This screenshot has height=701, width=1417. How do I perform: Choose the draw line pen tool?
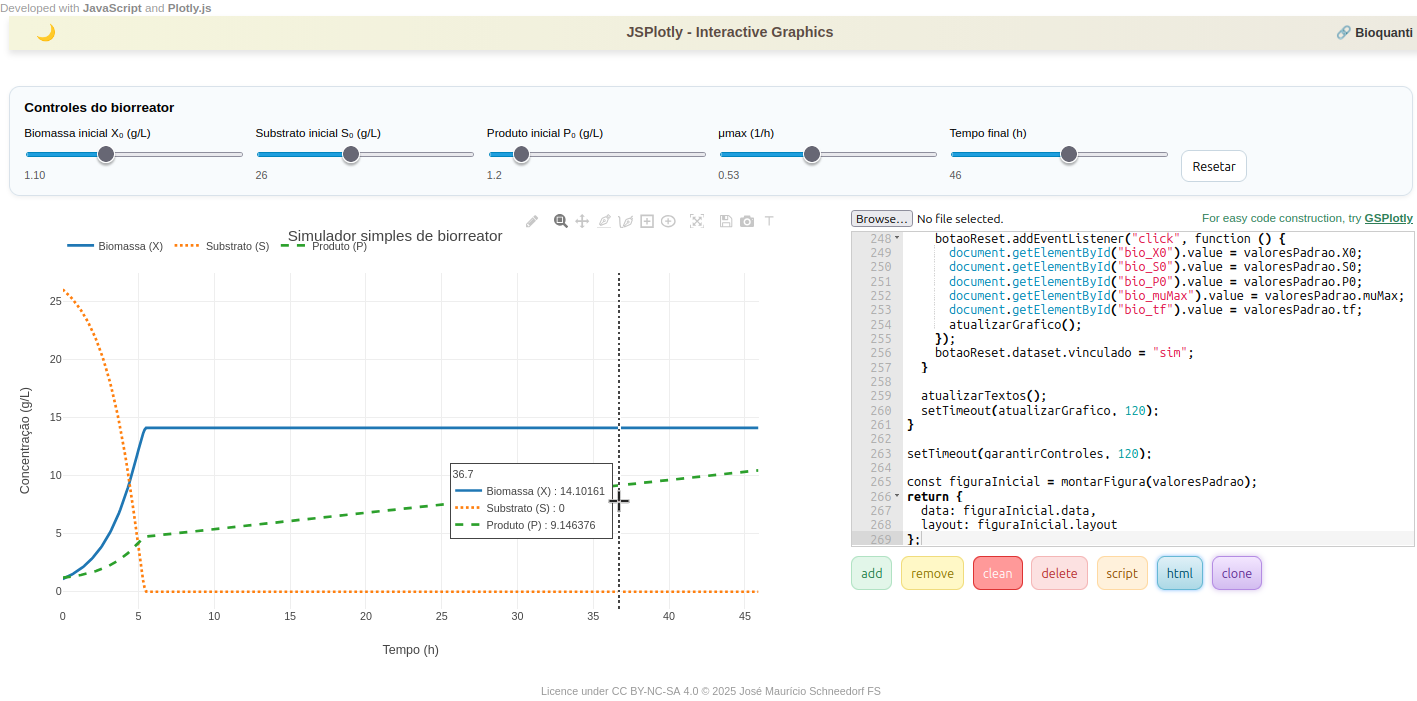[x=604, y=221]
